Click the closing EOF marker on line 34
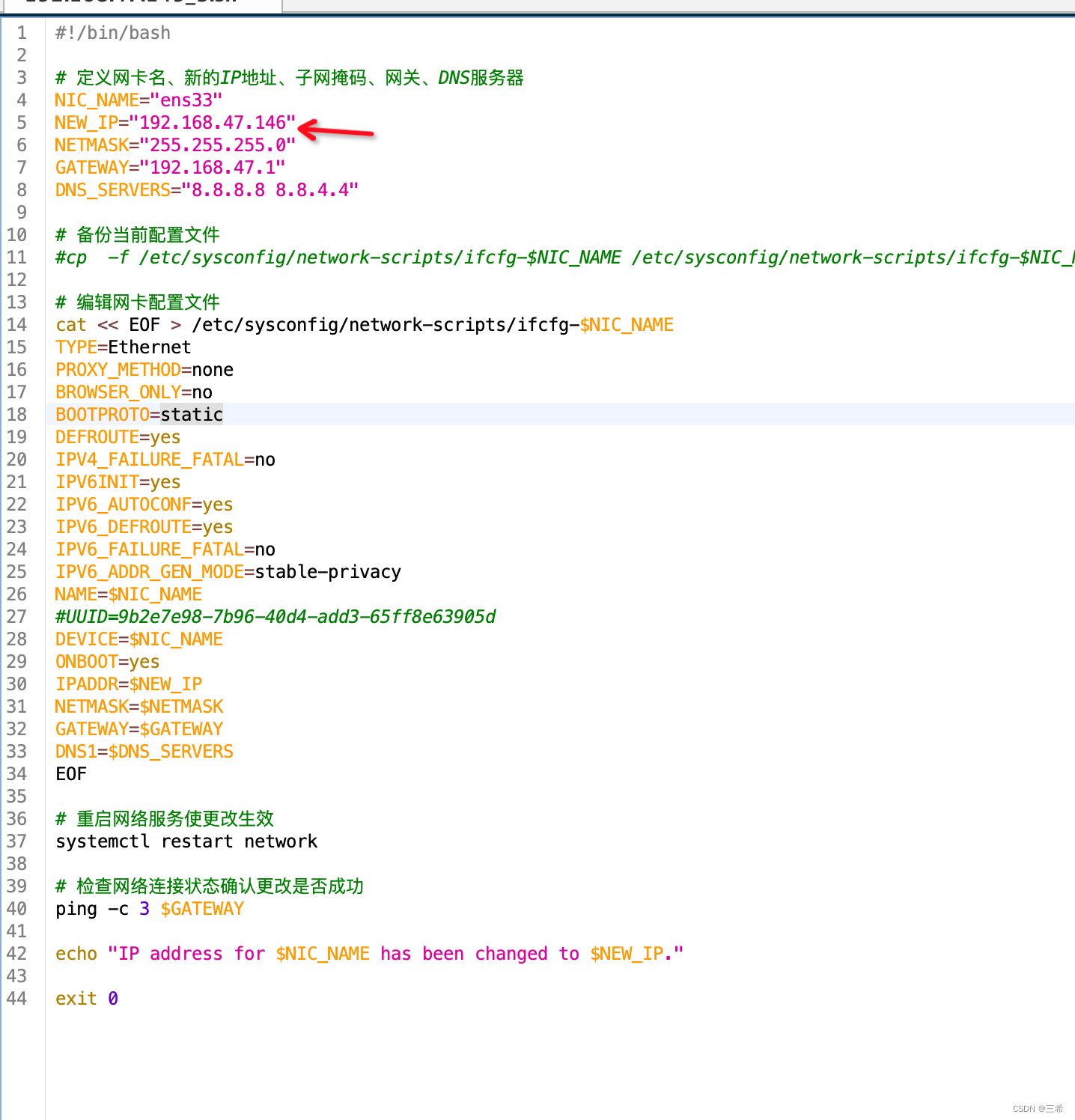The height and width of the screenshot is (1120, 1075). tap(70, 773)
